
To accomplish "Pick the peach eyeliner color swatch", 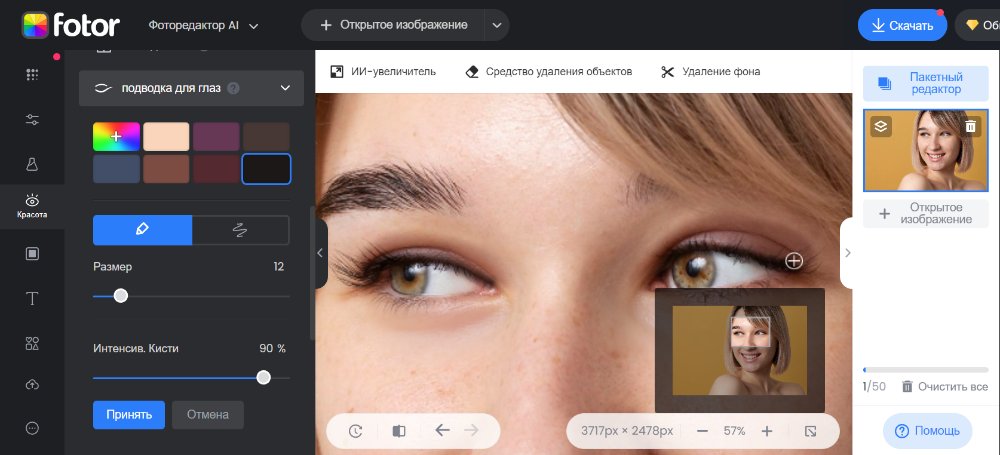I will [x=166, y=137].
